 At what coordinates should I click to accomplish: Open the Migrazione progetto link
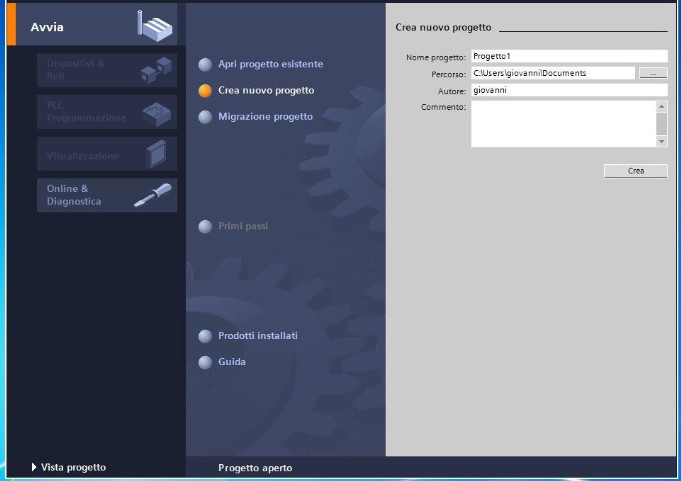[265, 117]
